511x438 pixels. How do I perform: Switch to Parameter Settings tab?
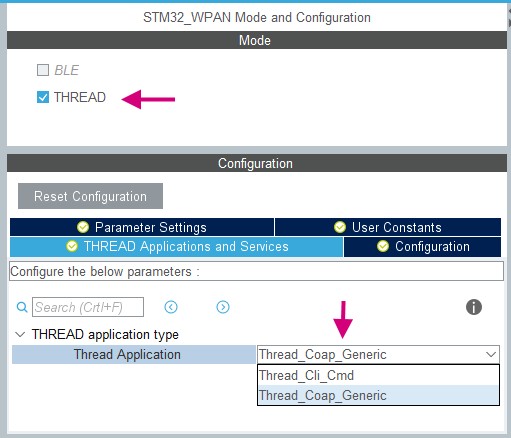pos(142,227)
